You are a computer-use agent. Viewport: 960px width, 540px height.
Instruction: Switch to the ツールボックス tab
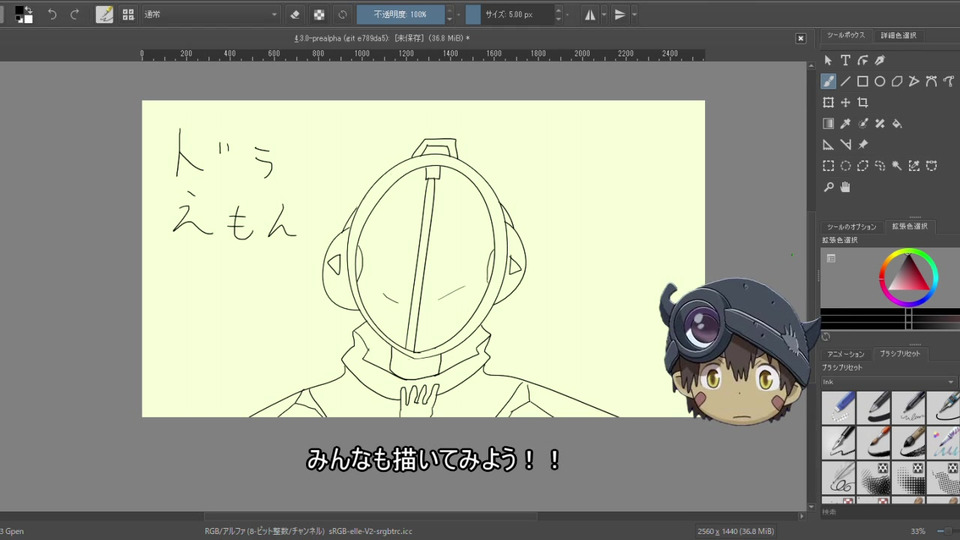coord(846,36)
